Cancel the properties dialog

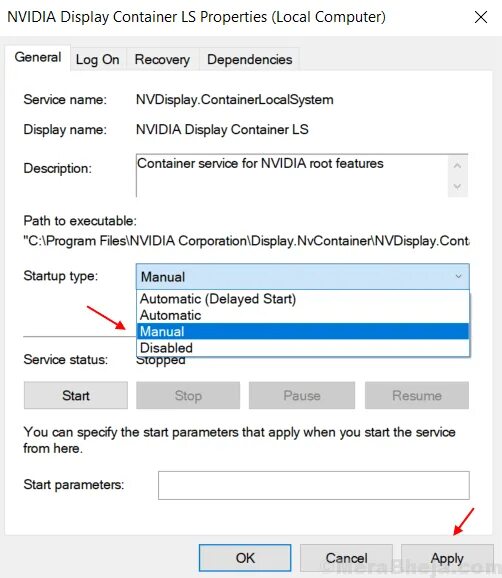(346, 558)
